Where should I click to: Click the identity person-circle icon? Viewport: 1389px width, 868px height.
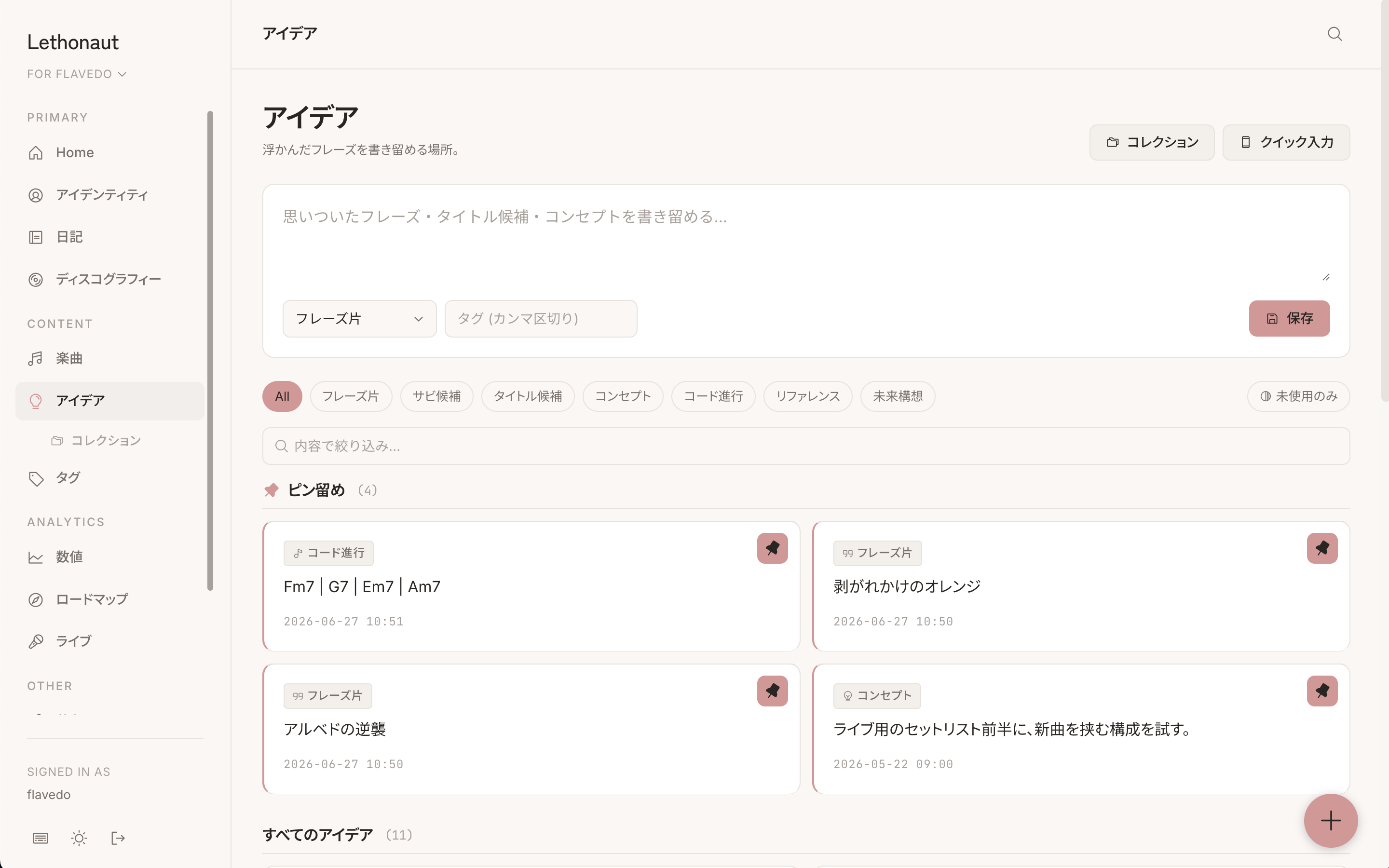pyautogui.click(x=36, y=195)
